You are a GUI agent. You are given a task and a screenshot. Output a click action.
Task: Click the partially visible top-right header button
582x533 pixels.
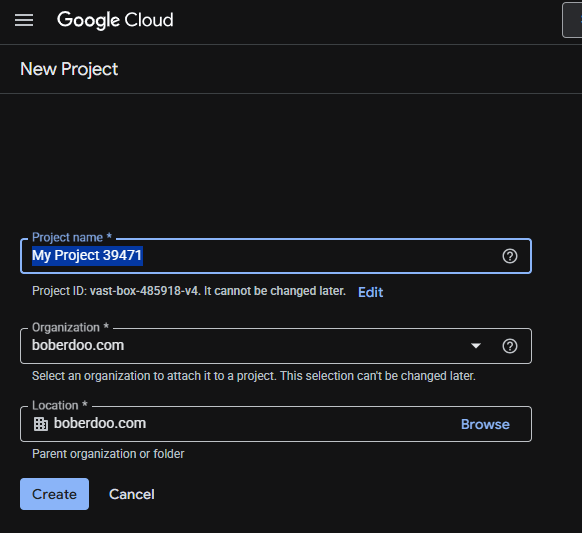pos(572,20)
